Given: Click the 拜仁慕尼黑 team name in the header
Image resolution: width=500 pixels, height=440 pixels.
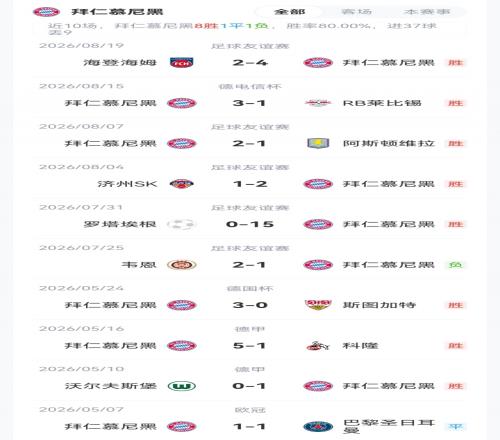Looking at the screenshot, I should coord(117,12).
